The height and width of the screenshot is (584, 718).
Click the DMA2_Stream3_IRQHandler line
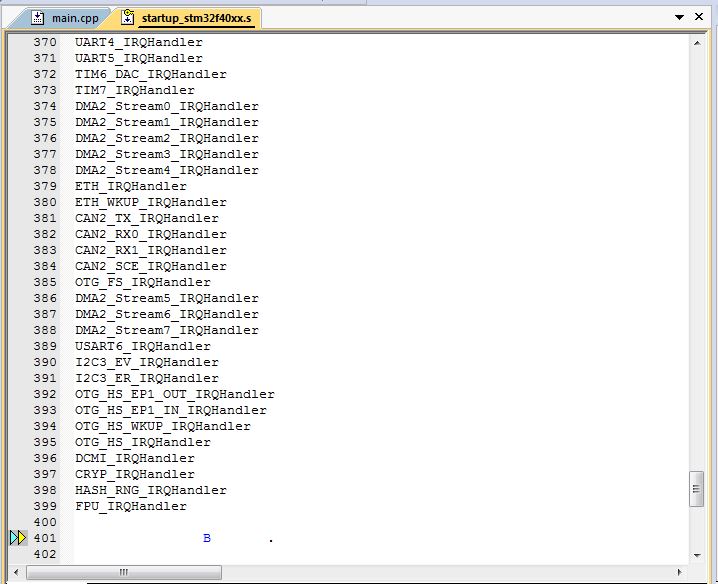[x=167, y=154]
